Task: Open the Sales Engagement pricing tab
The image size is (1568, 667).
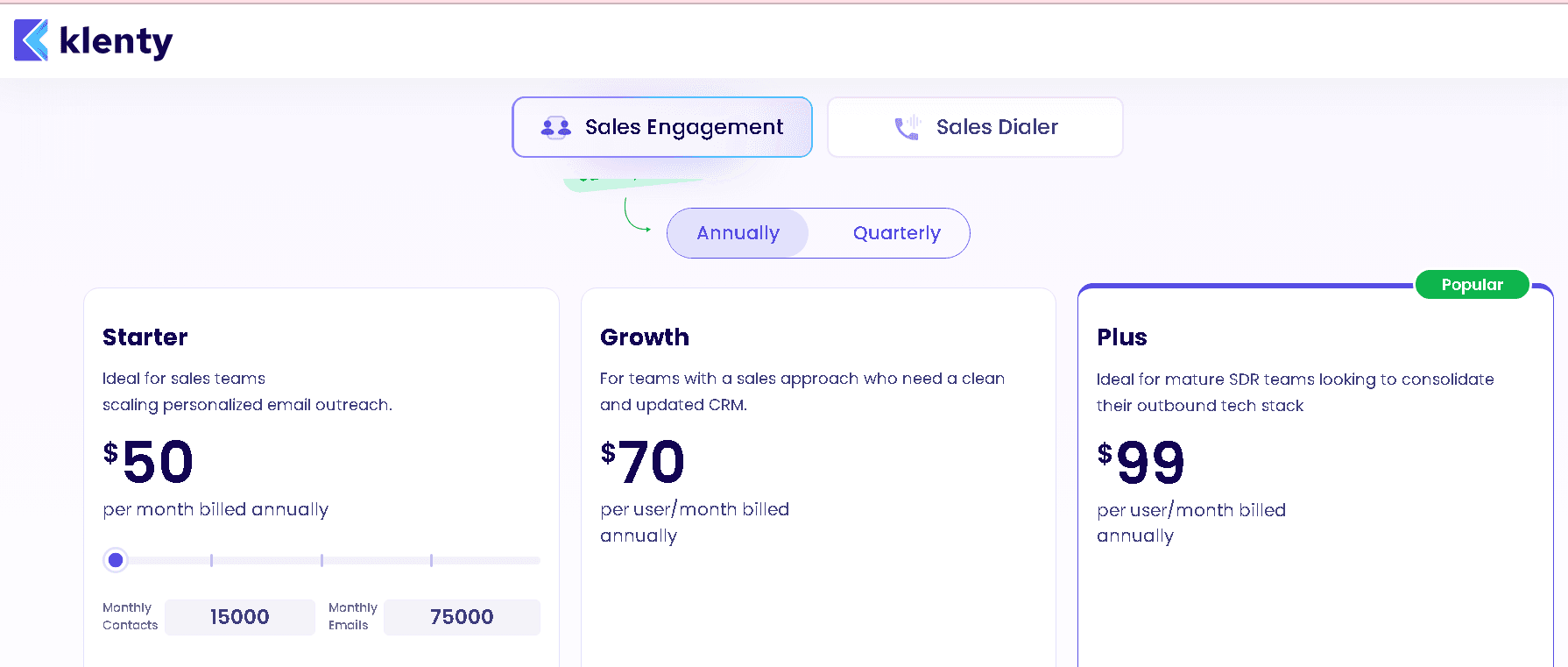Action: click(662, 127)
